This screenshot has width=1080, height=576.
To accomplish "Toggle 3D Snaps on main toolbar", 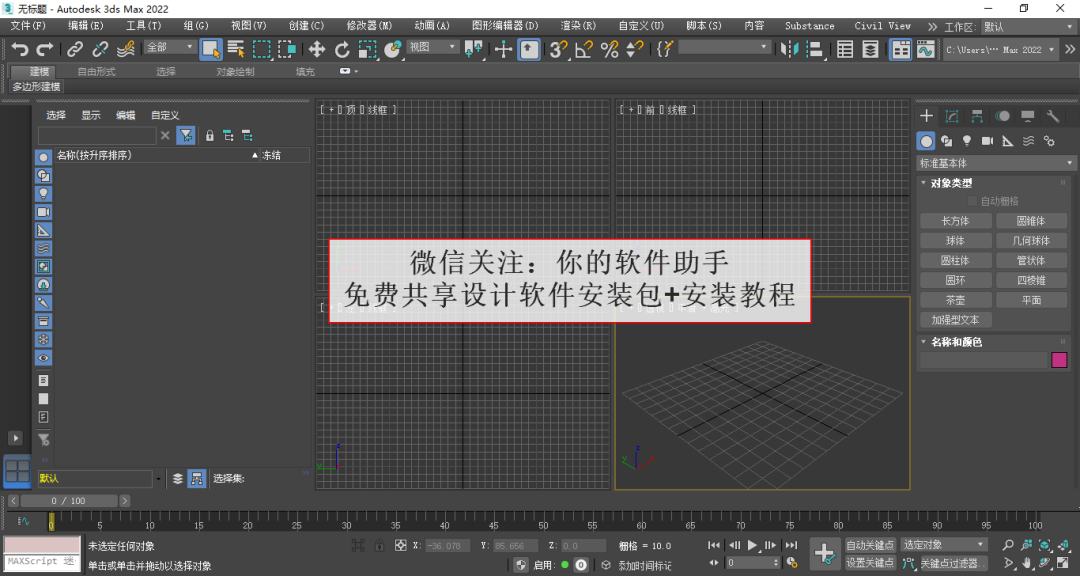I will point(558,49).
